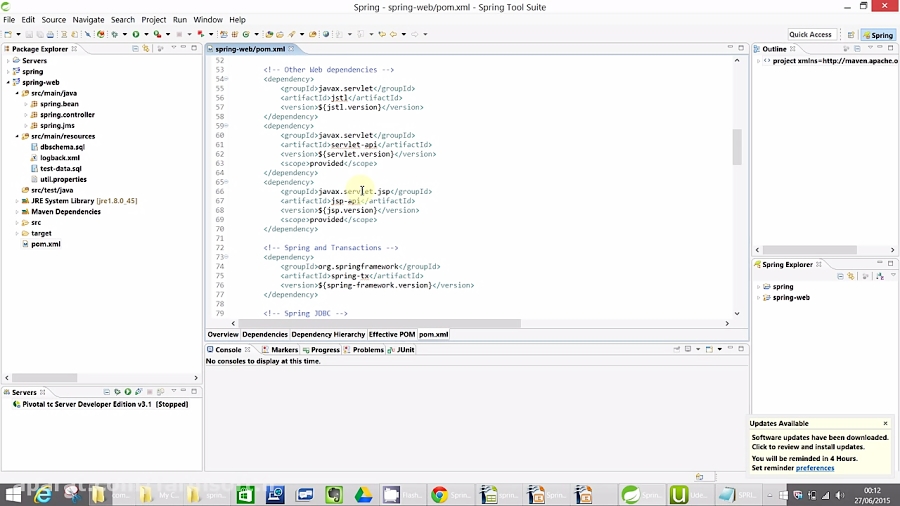Start the server using Servers panel icon
The height and width of the screenshot is (506, 900).
pos(128,392)
